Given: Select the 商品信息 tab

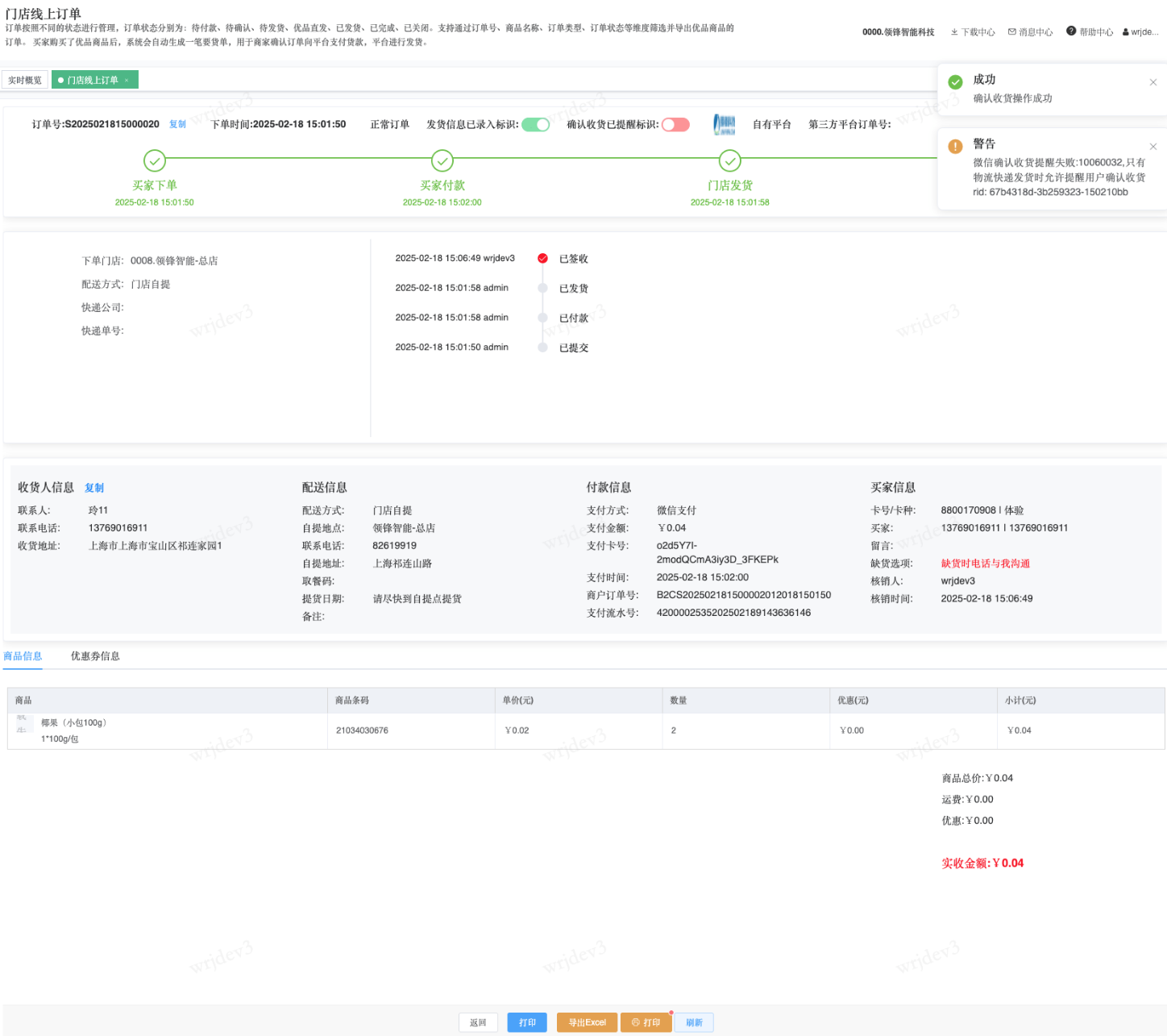Looking at the screenshot, I should coord(23,656).
